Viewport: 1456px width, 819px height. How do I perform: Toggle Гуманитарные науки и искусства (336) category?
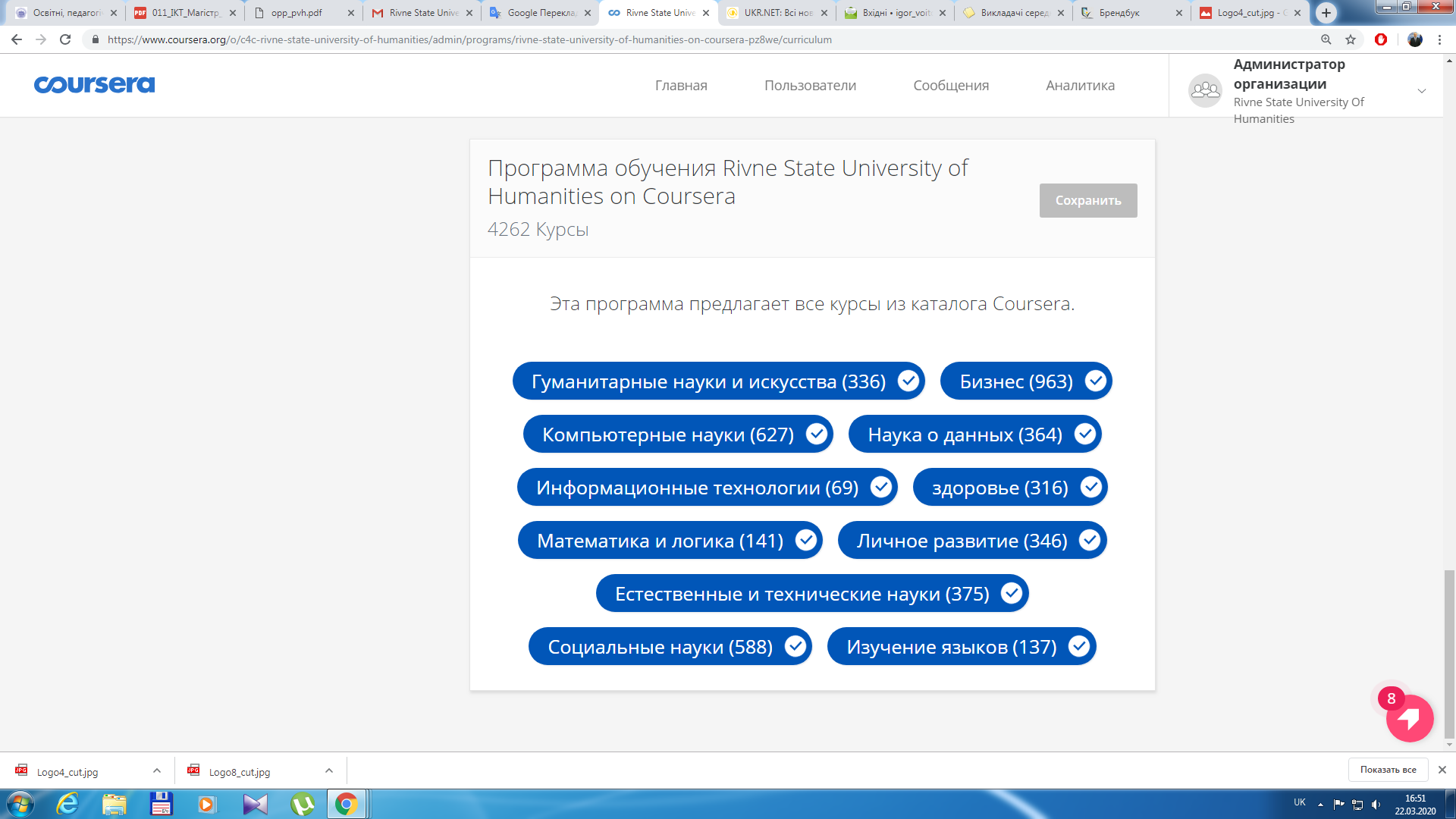point(718,381)
